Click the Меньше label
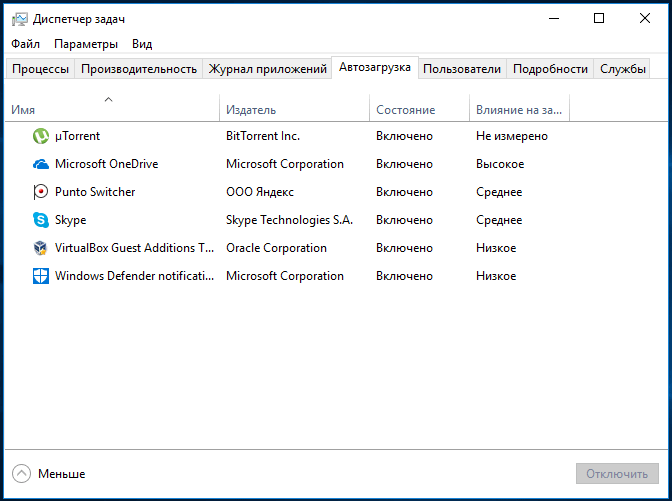The height and width of the screenshot is (501, 672). coord(62,474)
